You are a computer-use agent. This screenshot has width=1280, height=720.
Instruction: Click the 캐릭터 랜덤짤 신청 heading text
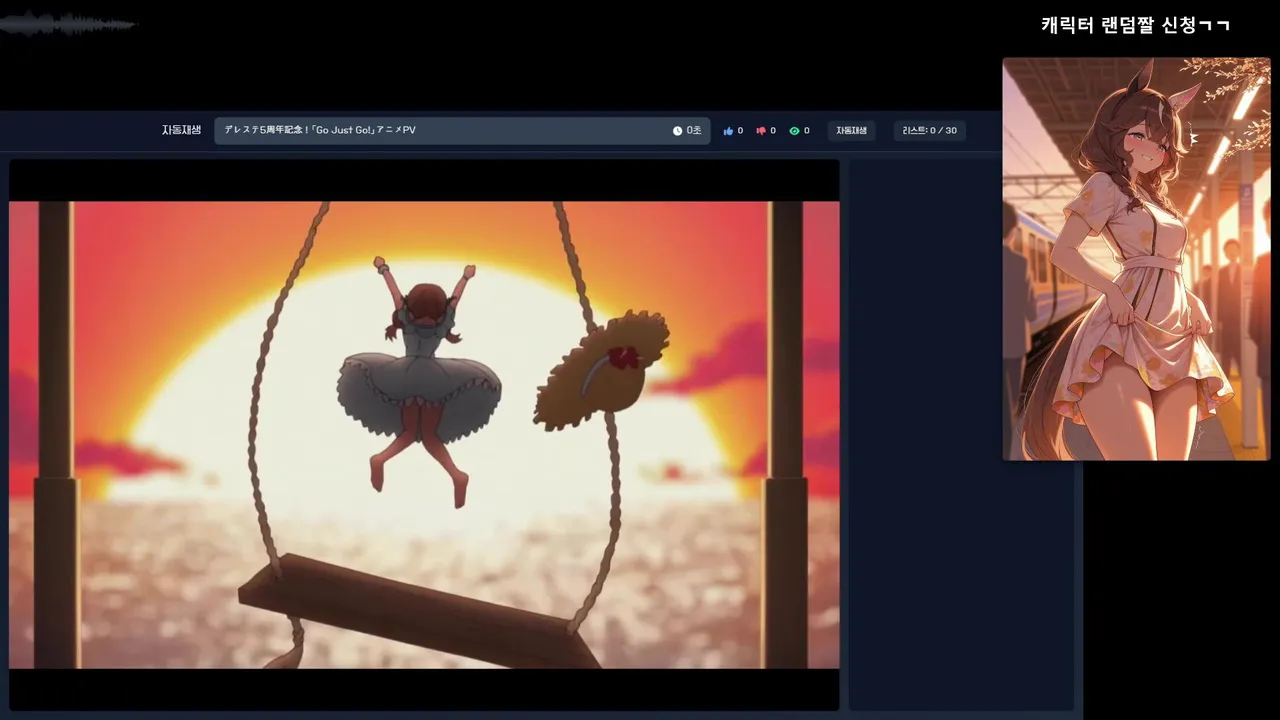click(x=1135, y=25)
